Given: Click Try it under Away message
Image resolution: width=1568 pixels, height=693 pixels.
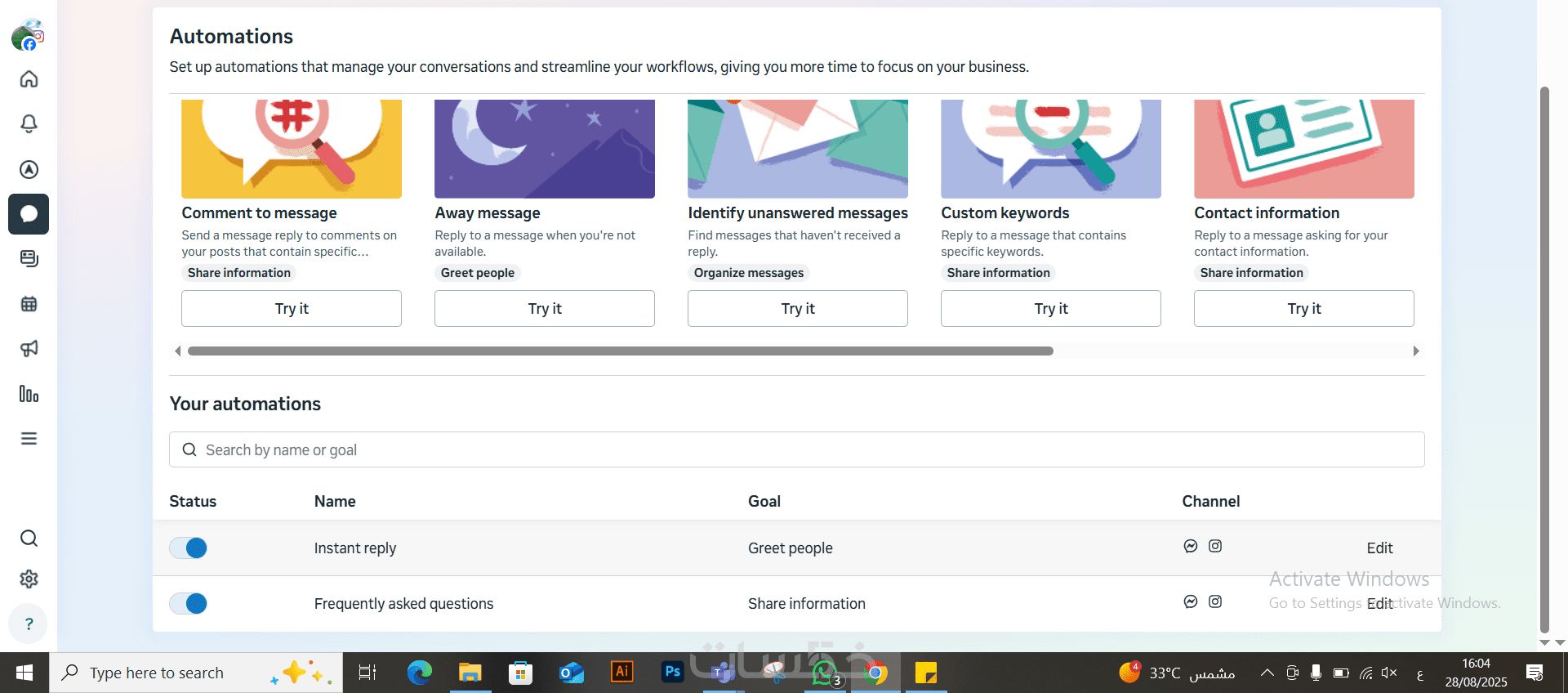Looking at the screenshot, I should [x=545, y=308].
